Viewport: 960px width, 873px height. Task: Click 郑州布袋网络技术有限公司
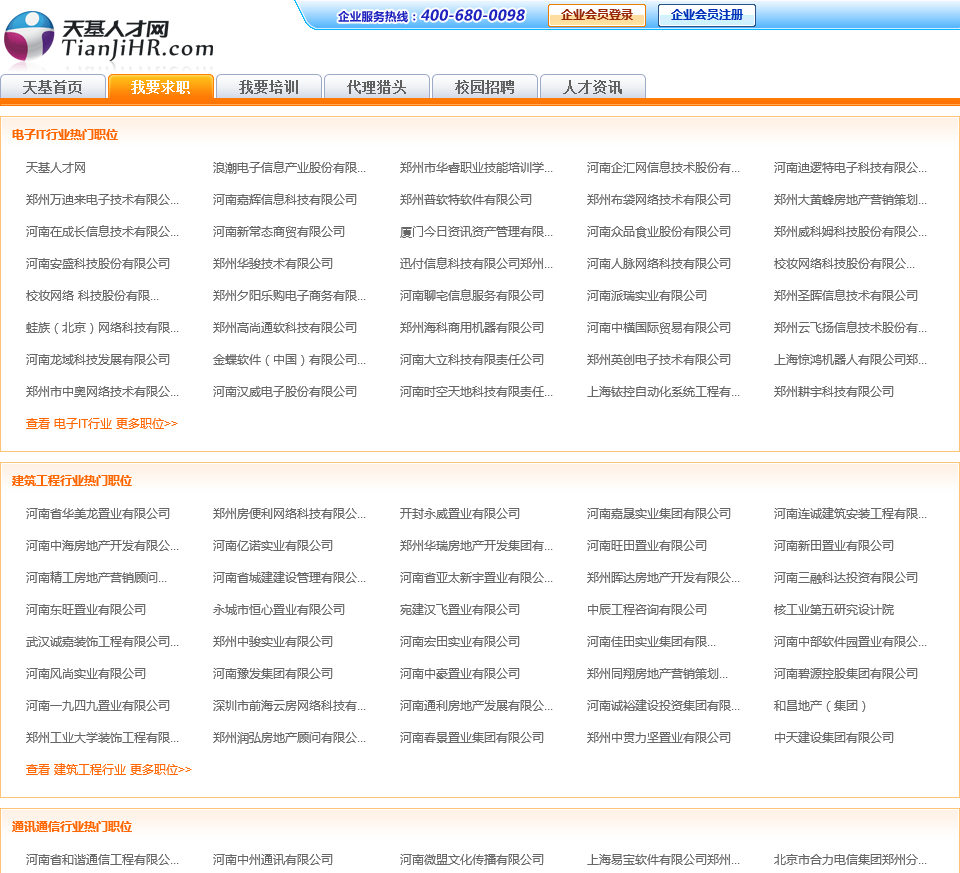(659, 200)
